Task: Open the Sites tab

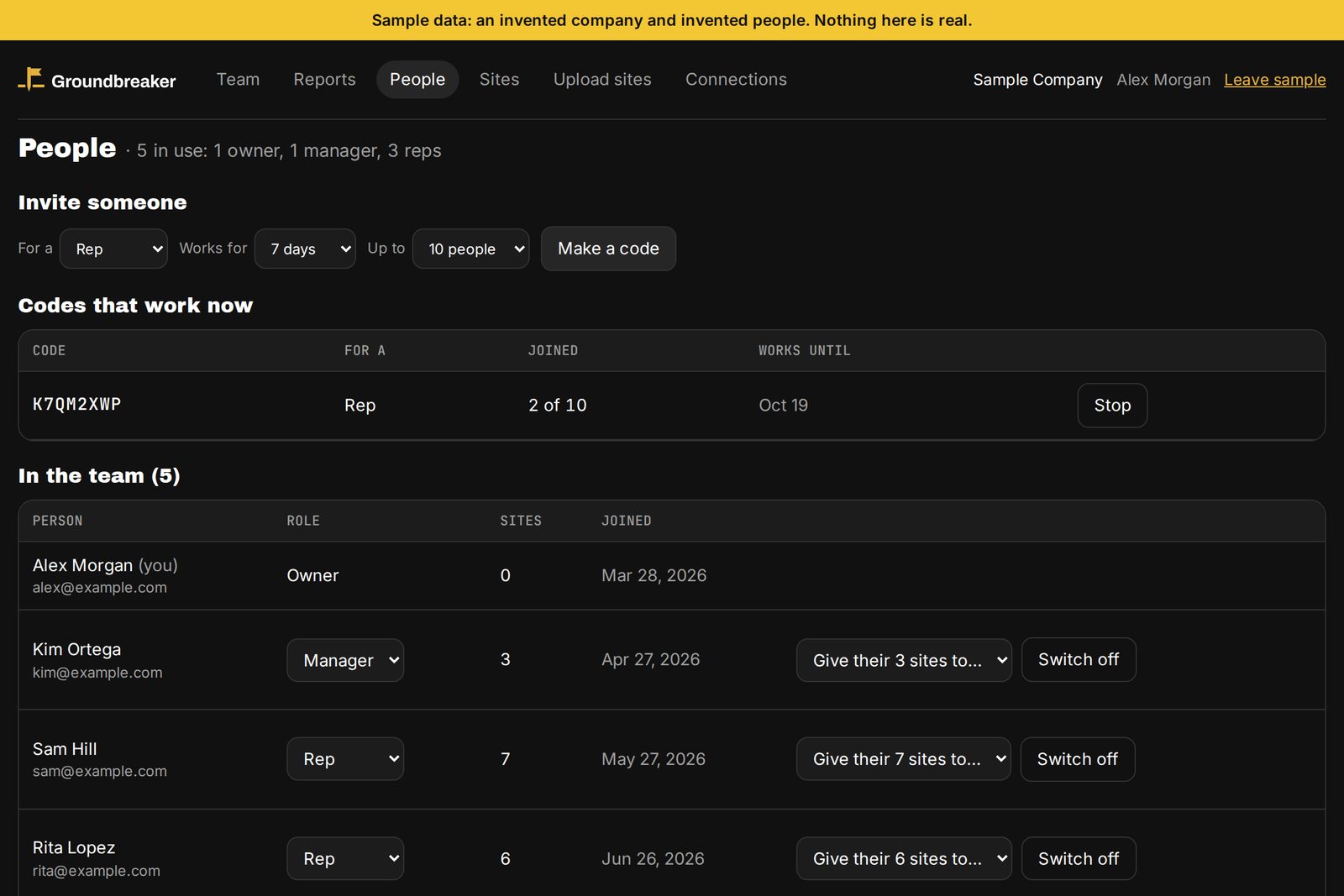Action: pos(499,80)
